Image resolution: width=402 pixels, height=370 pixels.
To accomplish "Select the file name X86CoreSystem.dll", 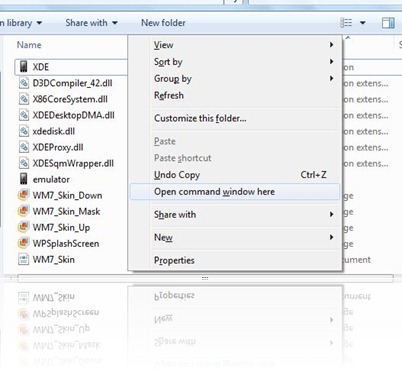I will (70, 99).
